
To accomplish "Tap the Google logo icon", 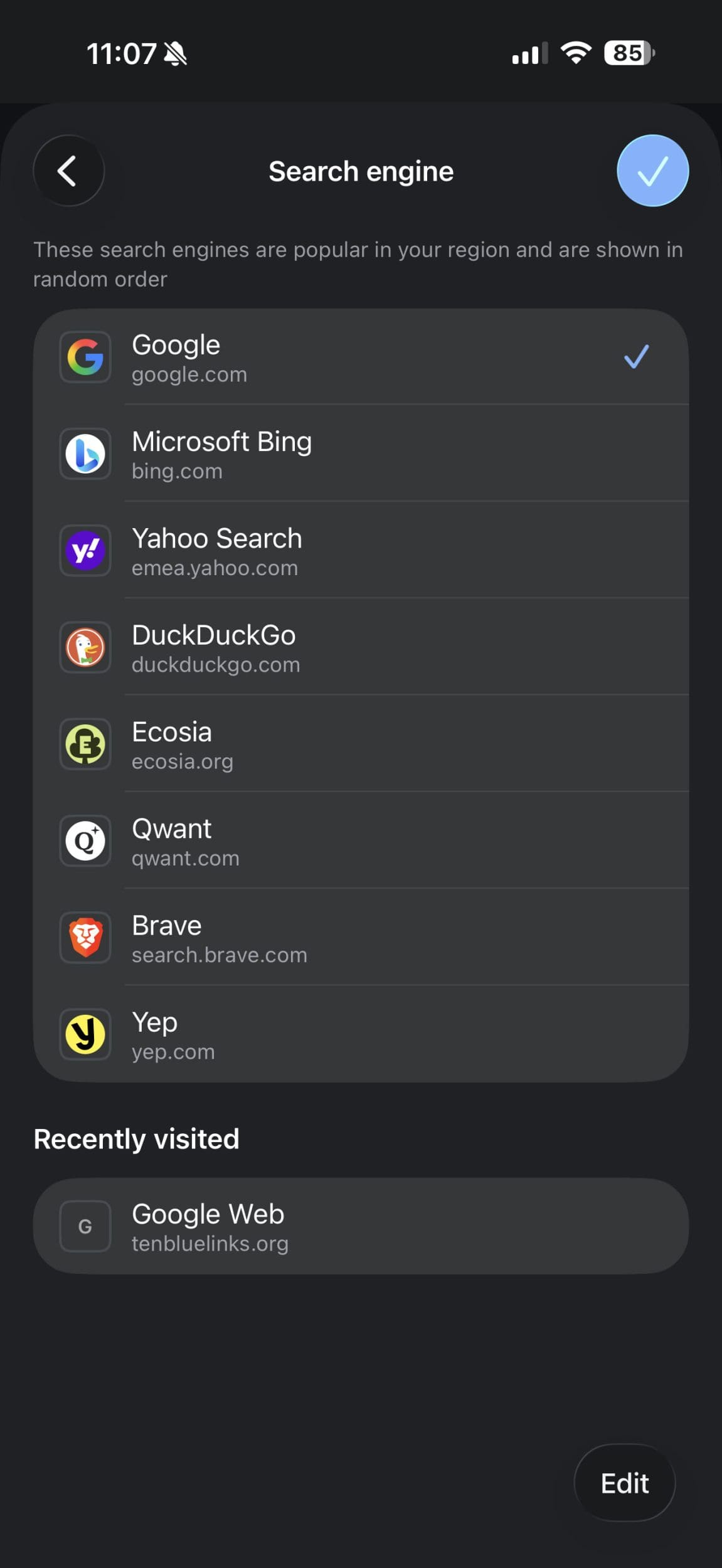I will pyautogui.click(x=85, y=358).
